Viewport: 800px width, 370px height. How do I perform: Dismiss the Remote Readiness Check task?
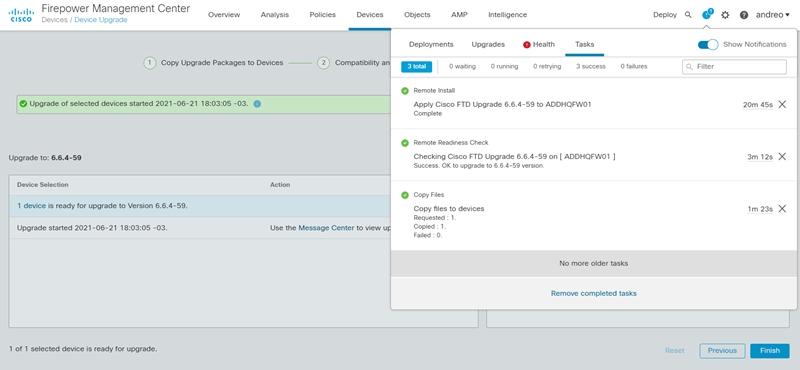782,156
